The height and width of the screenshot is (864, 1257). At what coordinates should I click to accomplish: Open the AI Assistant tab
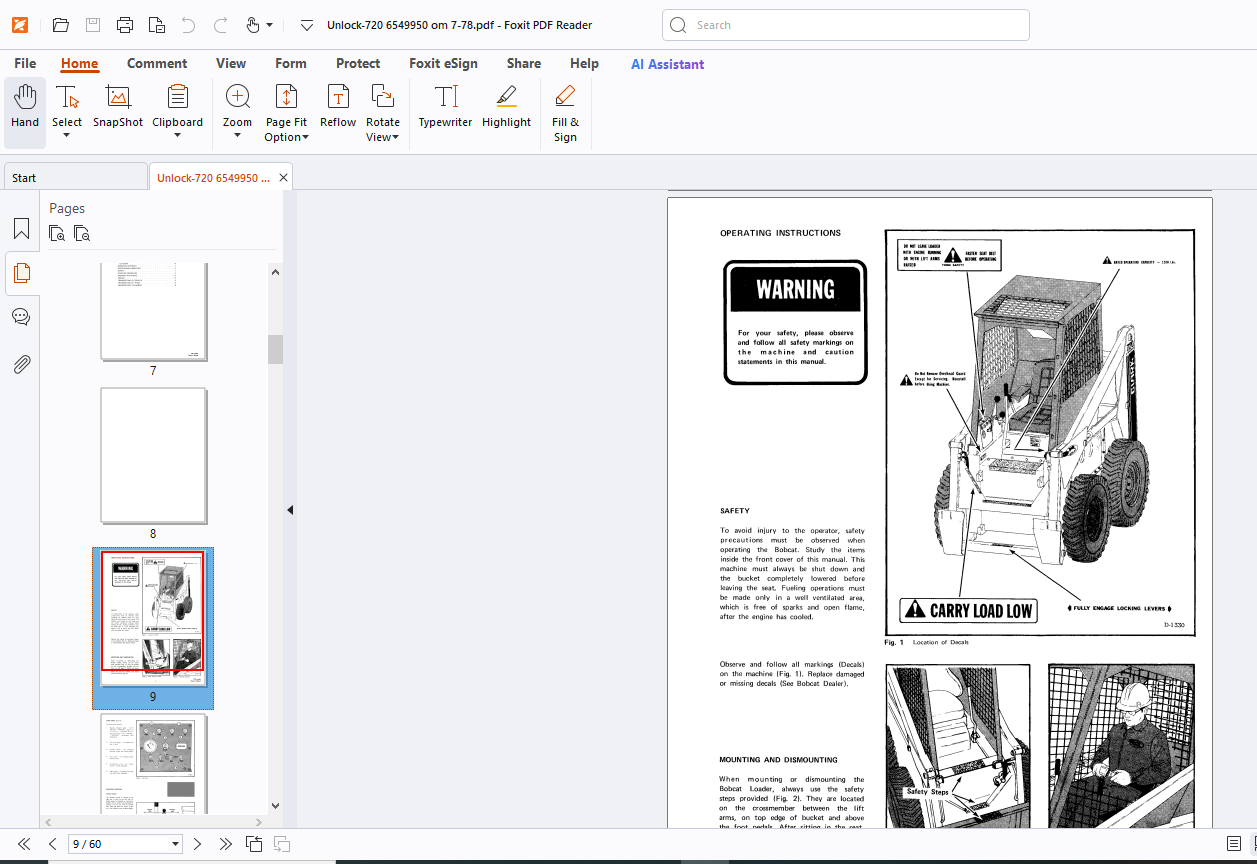coord(667,64)
